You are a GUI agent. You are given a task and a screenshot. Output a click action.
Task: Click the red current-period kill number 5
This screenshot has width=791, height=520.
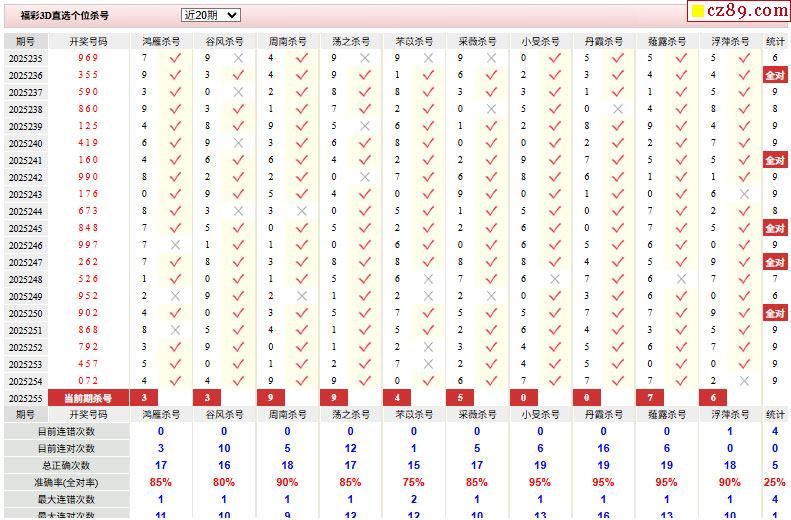(460, 398)
